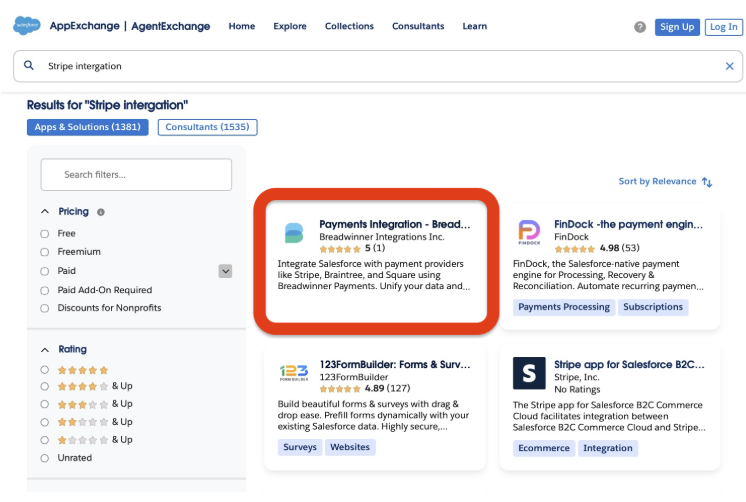Viewport: 746px width, 502px height.
Task: Open the Consultants menu
Action: (x=418, y=26)
